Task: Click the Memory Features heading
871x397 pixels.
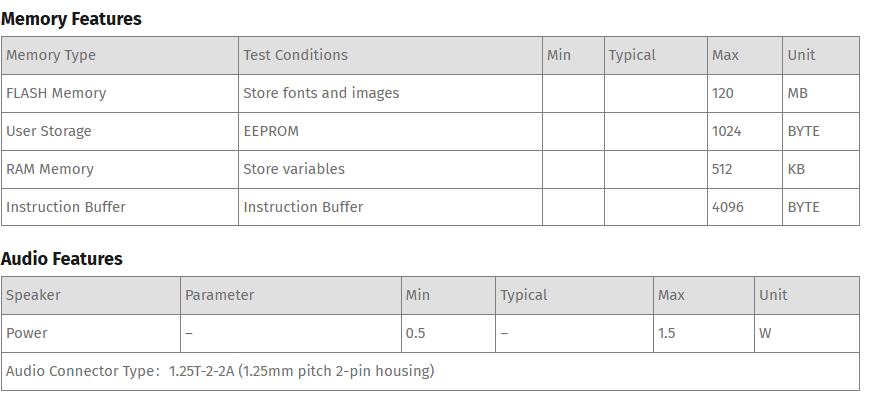Action: click(x=71, y=19)
